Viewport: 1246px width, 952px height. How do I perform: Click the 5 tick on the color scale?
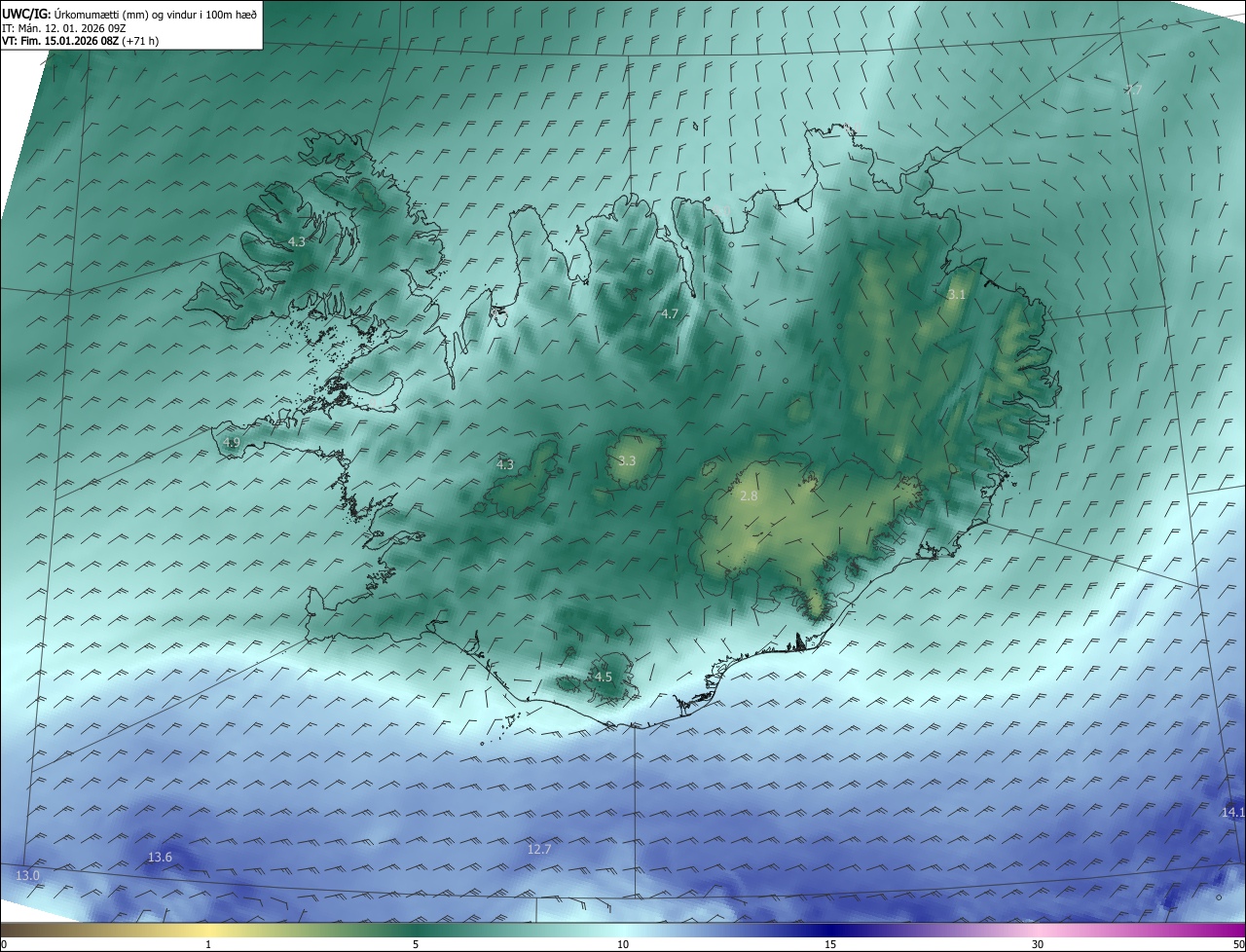click(x=416, y=944)
